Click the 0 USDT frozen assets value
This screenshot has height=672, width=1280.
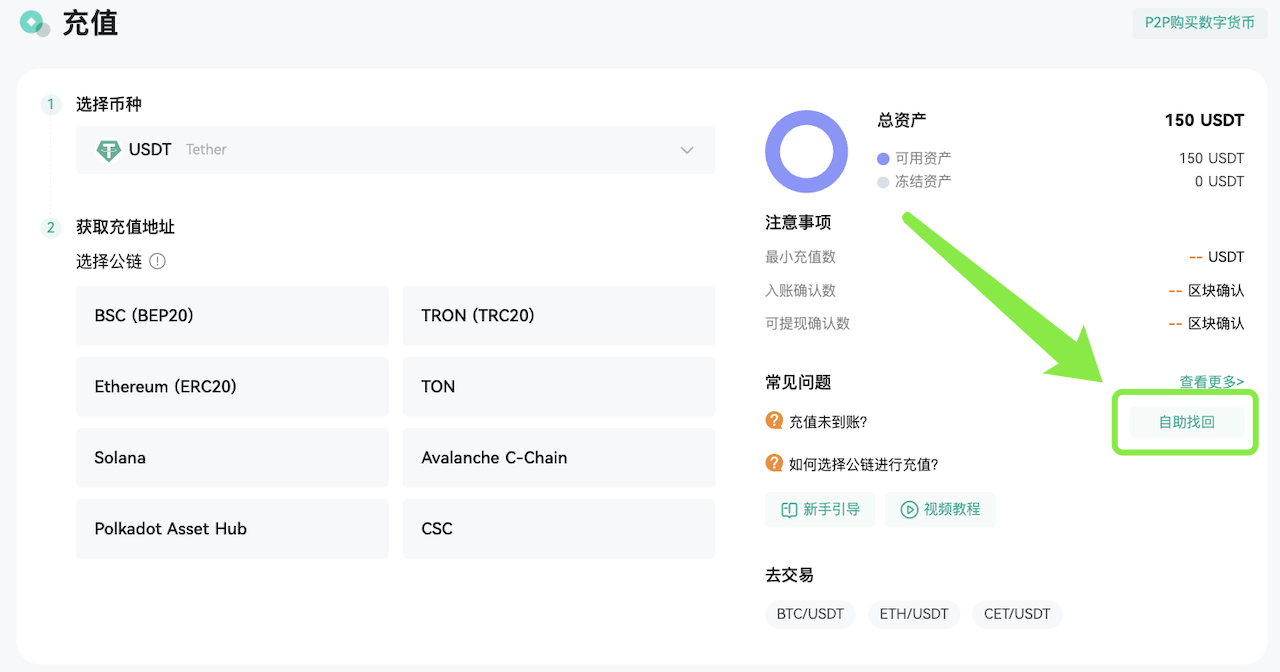[1219, 181]
